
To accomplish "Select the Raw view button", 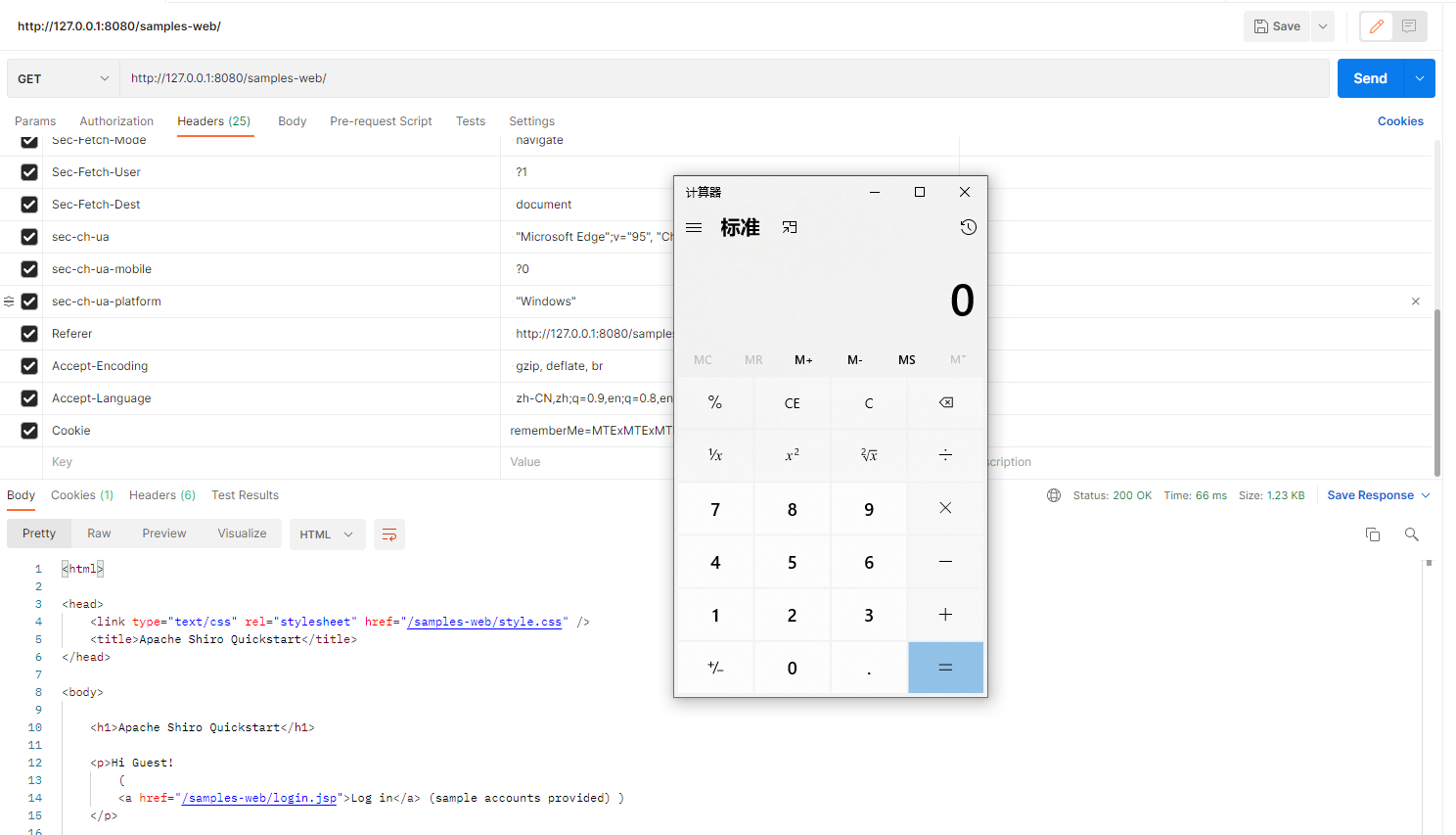I will [x=99, y=533].
